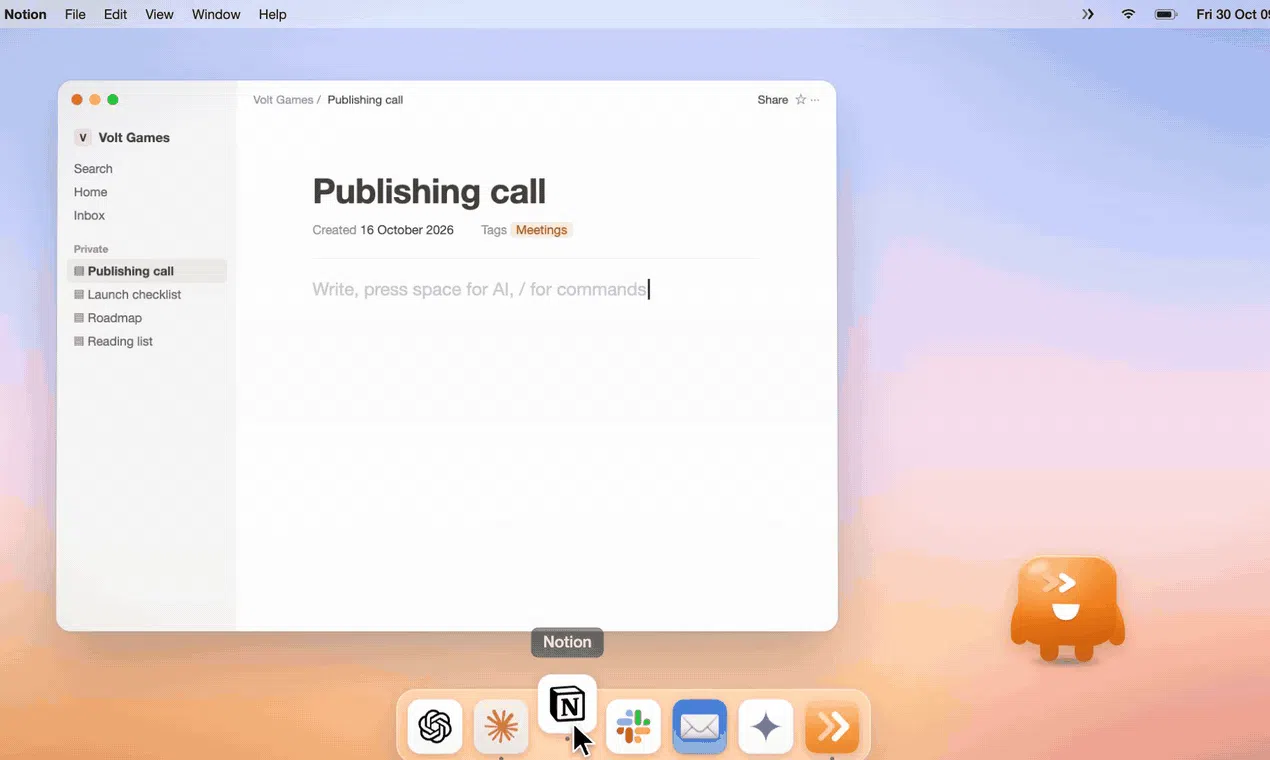Click the menu bar date and time

[x=1232, y=14]
